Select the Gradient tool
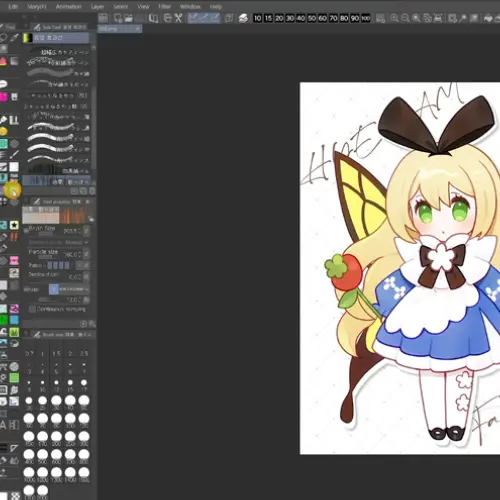Viewport: 500px width, 500px height. [14, 61]
